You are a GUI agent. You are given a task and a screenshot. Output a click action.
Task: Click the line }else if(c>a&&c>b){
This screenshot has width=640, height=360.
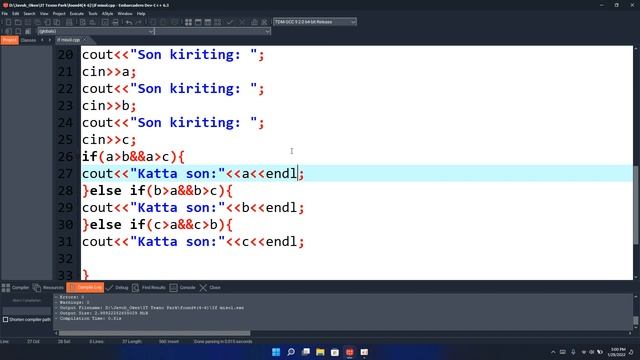[157, 224]
